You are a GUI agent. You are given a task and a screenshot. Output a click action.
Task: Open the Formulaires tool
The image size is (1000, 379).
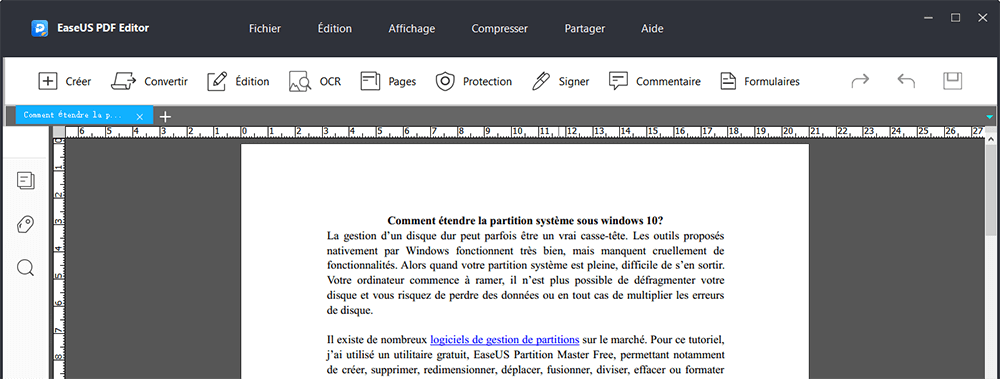click(x=759, y=81)
